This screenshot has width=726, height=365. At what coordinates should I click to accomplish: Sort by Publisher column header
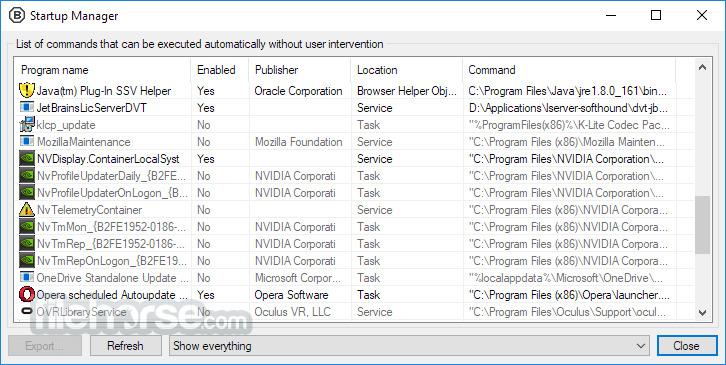tap(300, 70)
